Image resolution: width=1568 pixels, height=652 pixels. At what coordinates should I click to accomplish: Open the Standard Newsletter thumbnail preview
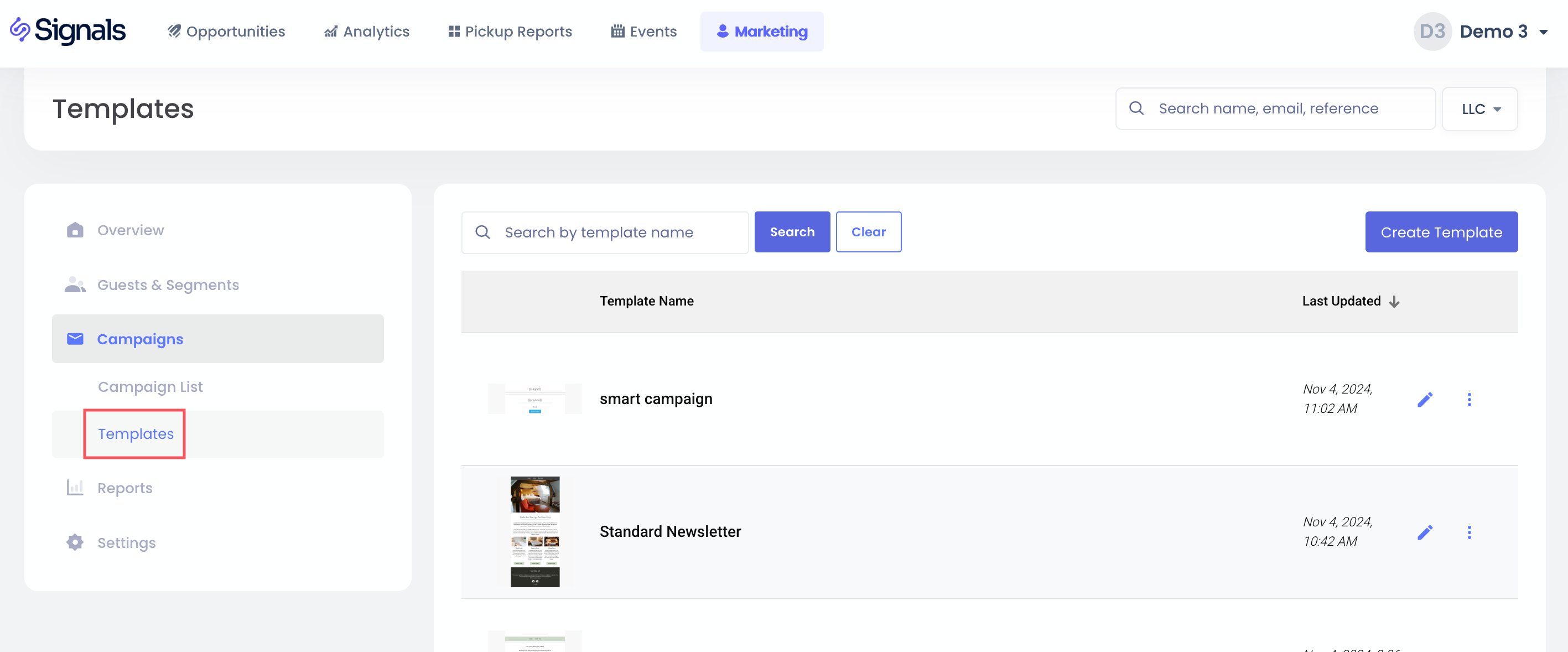(x=534, y=531)
